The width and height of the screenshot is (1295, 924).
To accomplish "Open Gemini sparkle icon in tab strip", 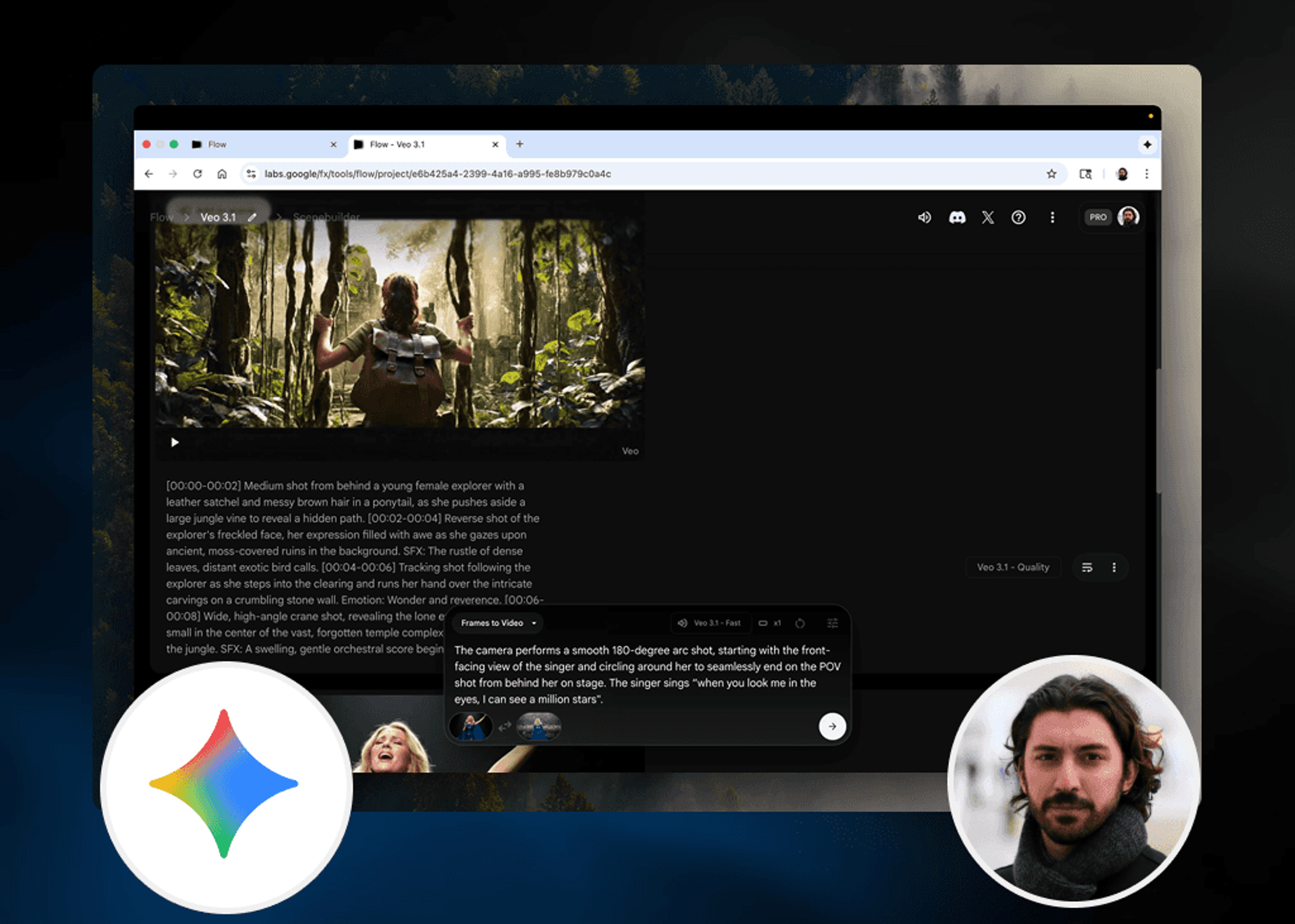I will (x=1147, y=145).
